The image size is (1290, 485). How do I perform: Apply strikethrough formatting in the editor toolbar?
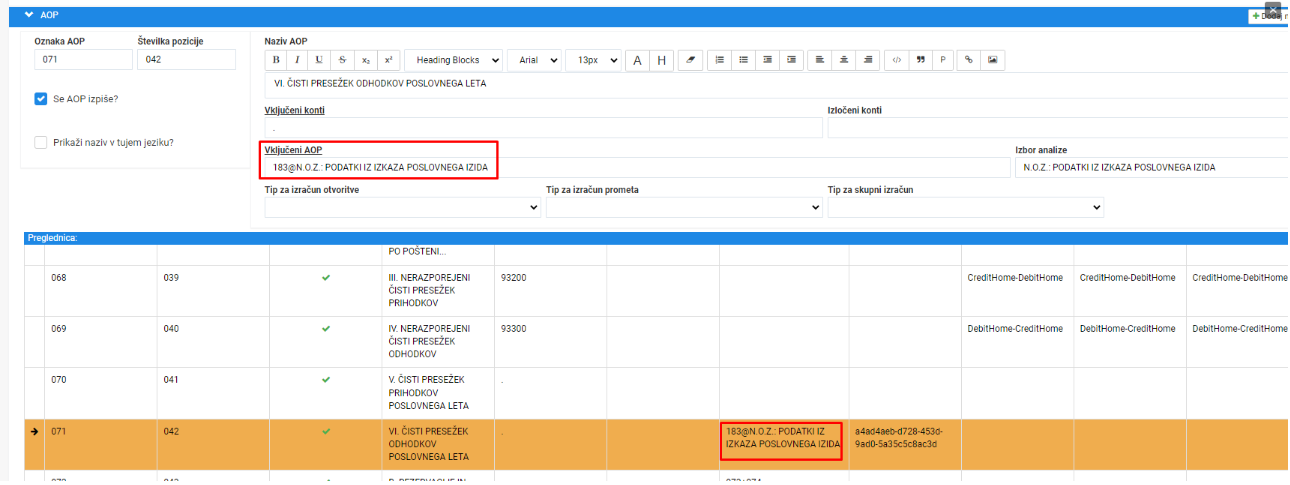click(343, 60)
